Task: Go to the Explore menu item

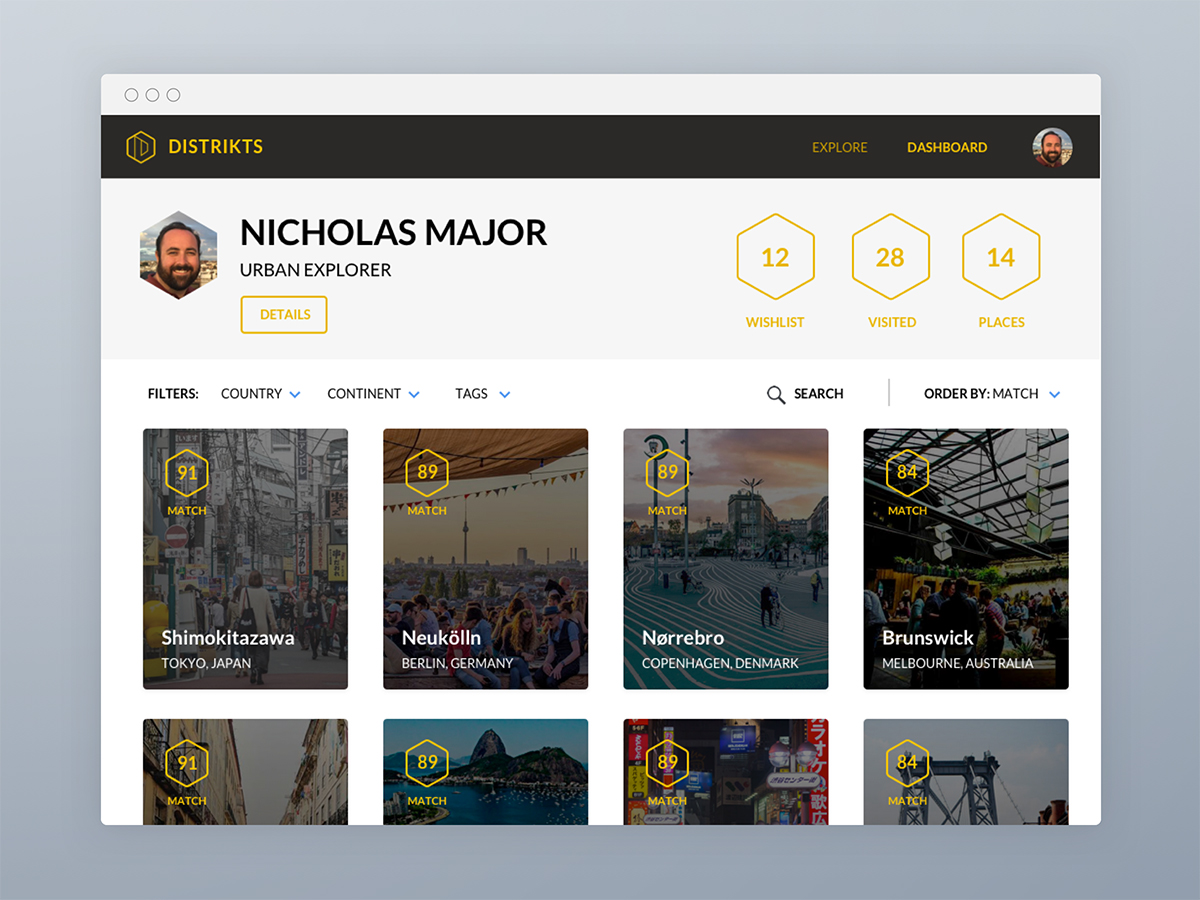Action: click(839, 147)
